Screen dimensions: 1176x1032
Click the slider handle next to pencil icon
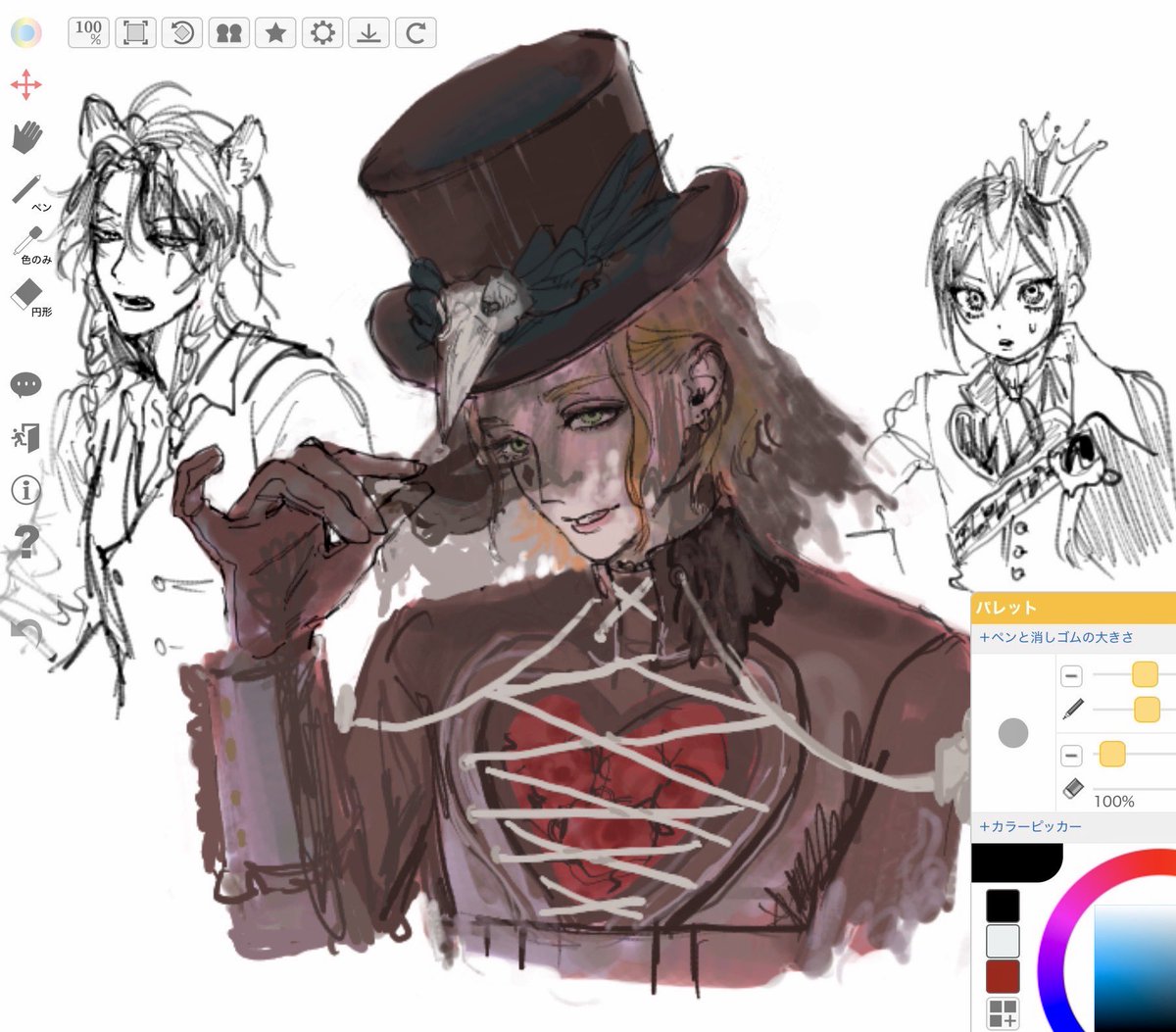(x=1147, y=710)
